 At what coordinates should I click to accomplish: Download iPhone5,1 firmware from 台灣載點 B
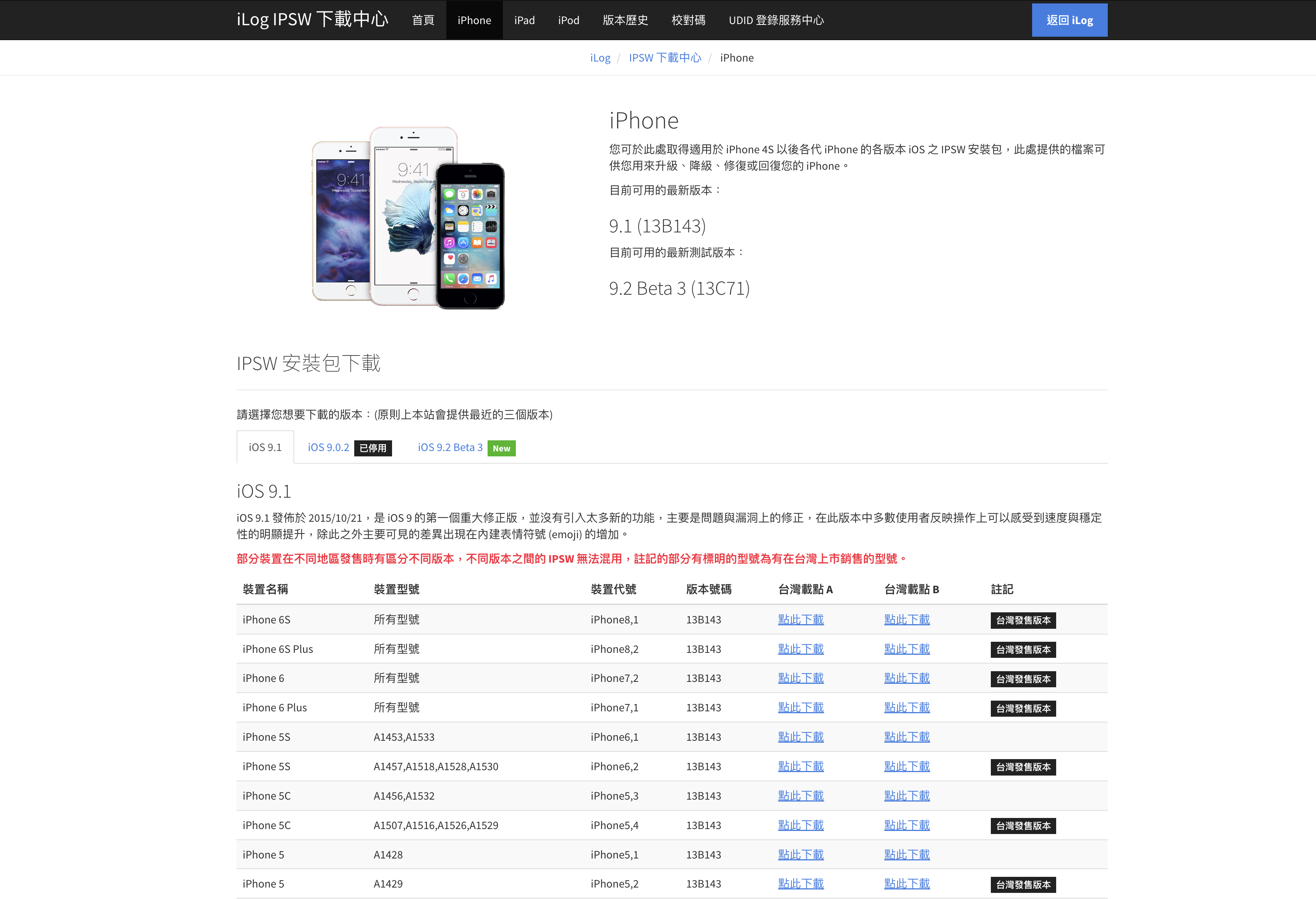907,855
